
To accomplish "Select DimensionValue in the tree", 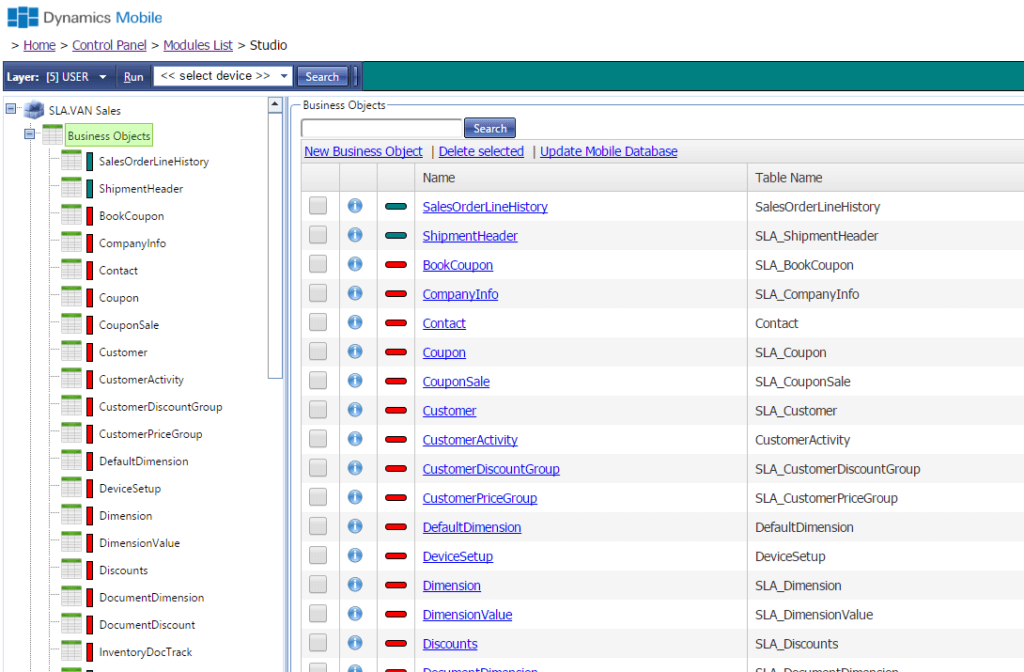I will (139, 543).
